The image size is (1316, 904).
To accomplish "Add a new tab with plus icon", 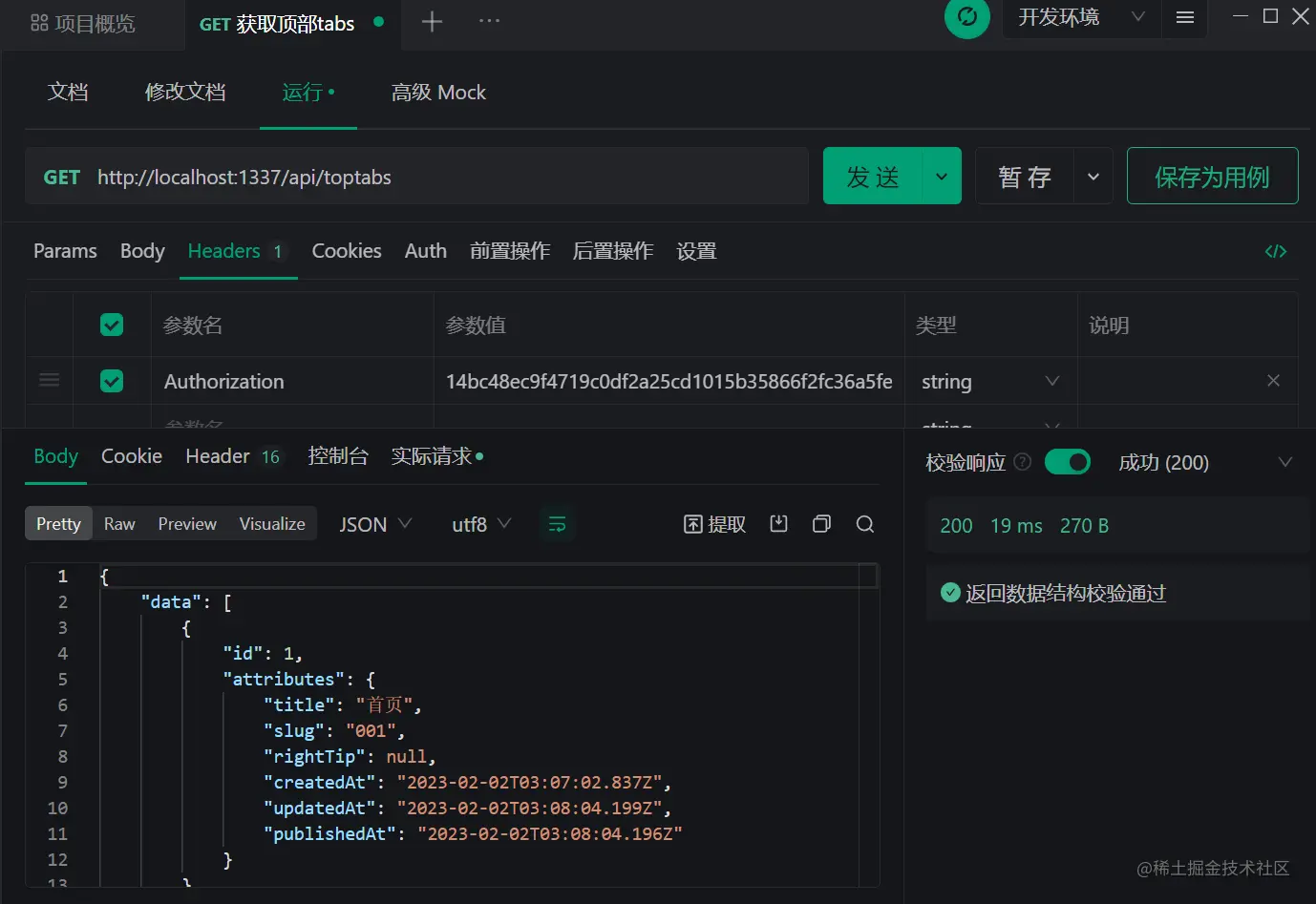I will 432,21.
